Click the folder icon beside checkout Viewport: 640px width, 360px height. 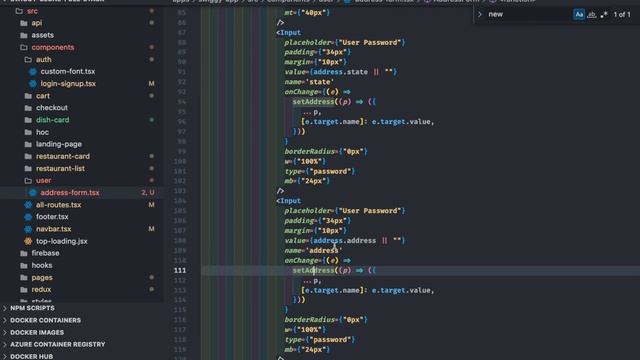pyautogui.click(x=28, y=108)
